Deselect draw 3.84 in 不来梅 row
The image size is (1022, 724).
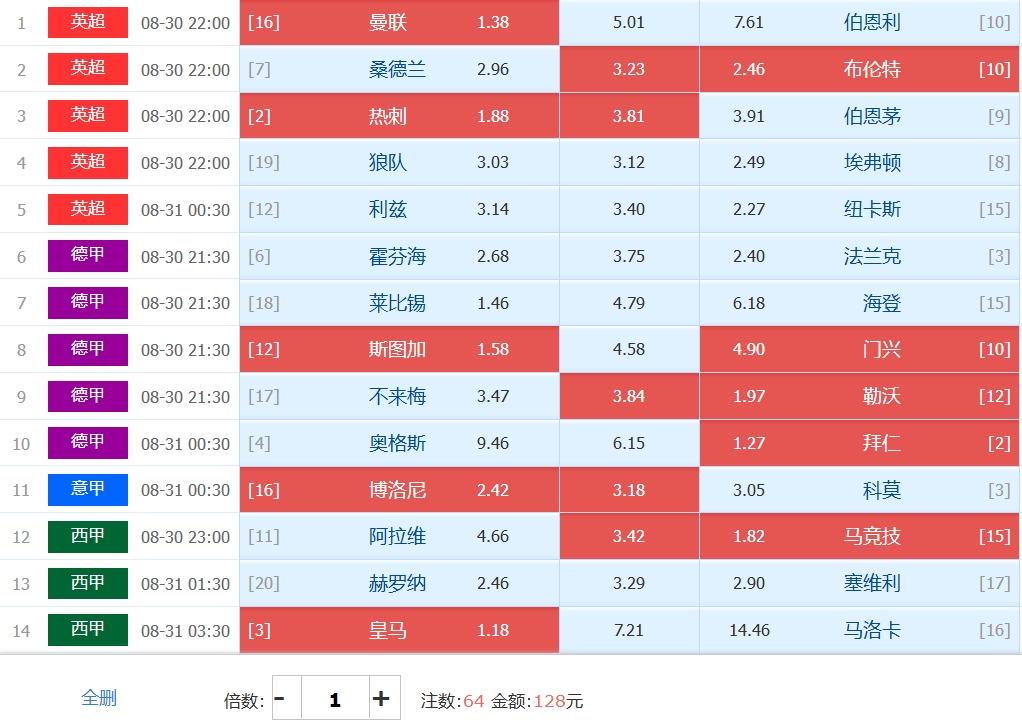pos(629,396)
